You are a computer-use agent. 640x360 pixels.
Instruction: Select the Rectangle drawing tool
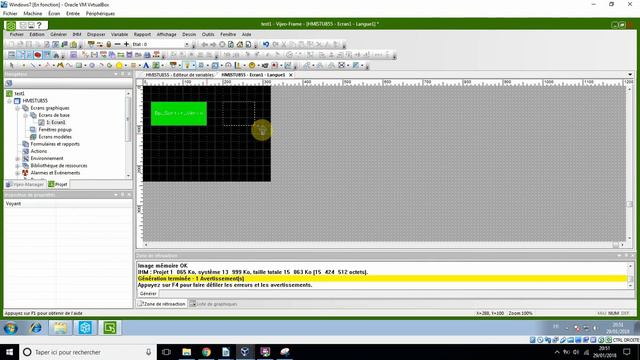[79, 65]
